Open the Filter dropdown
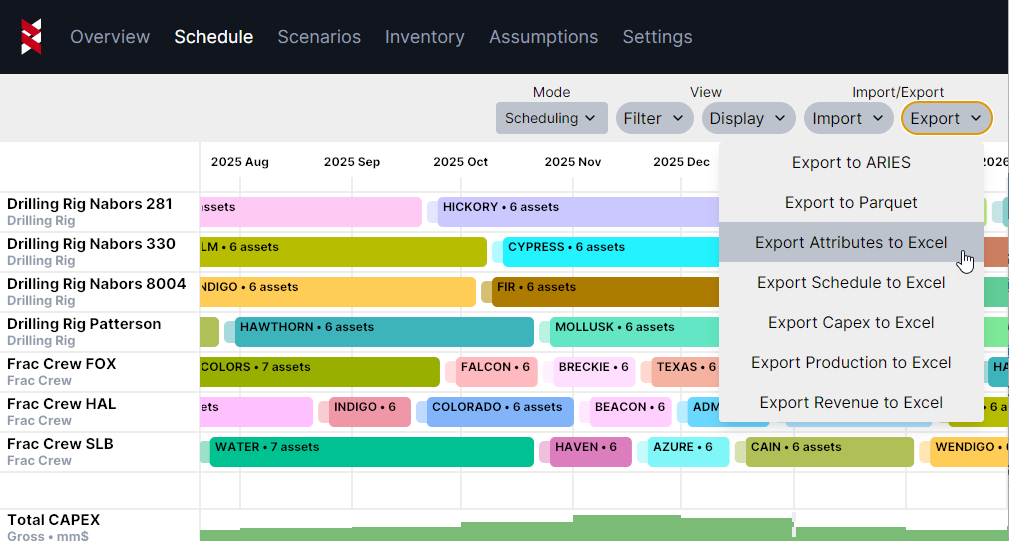Screen dimensions: 1009x541 (654, 118)
